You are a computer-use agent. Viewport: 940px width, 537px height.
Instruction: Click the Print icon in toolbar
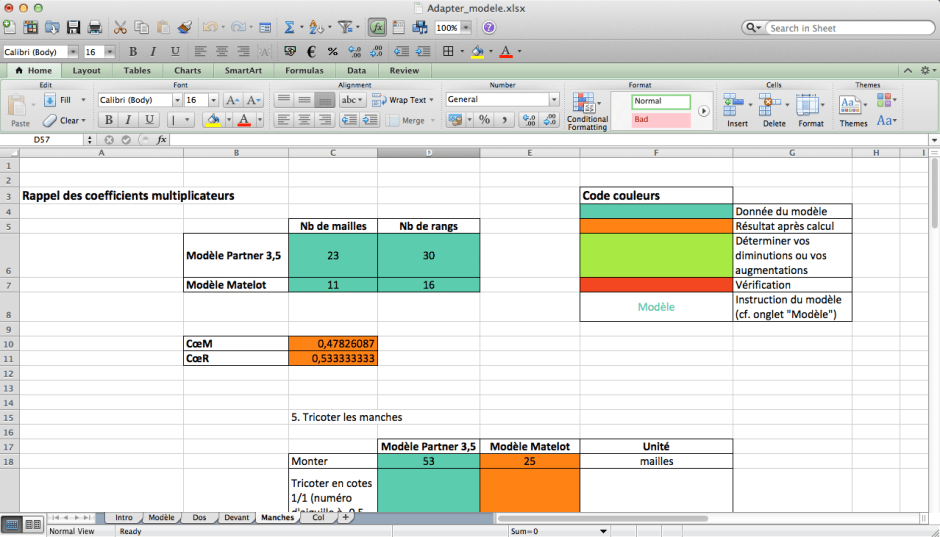[95, 28]
